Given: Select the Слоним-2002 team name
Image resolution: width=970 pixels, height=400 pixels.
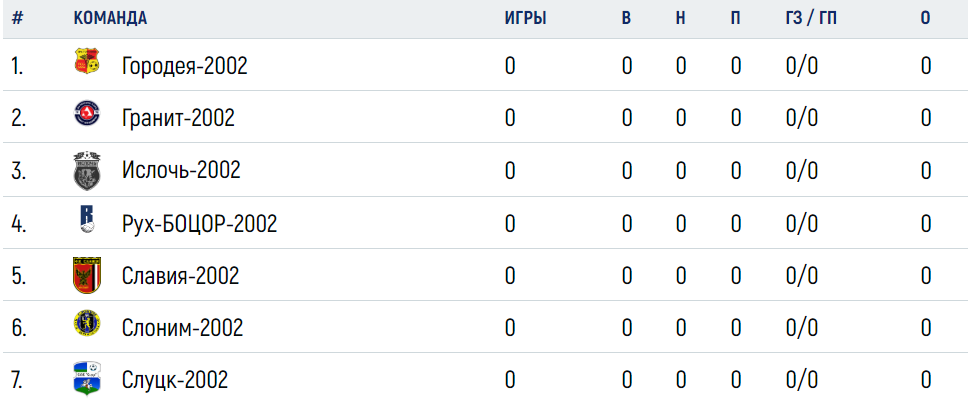Looking at the screenshot, I should point(182,328).
